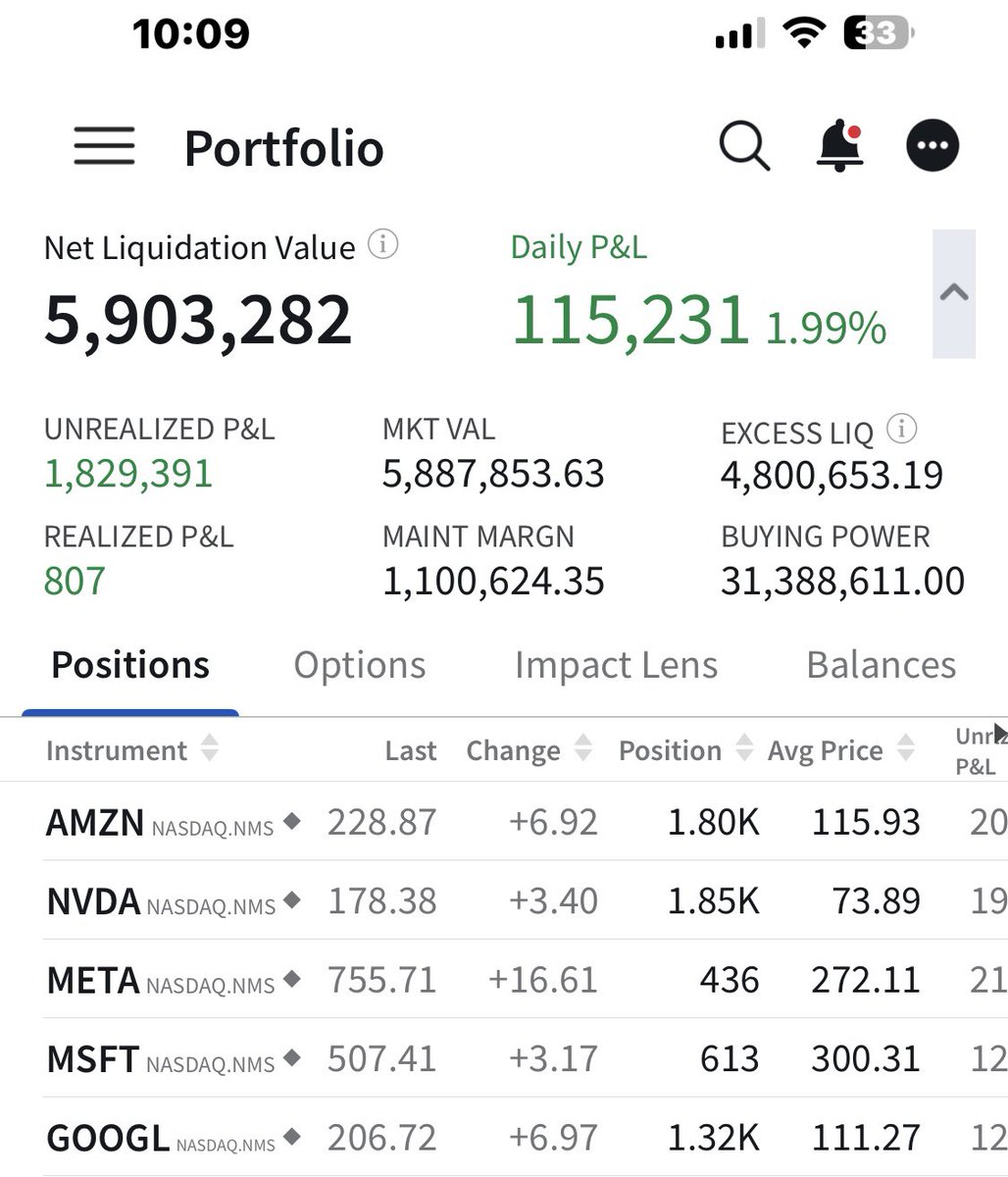Screen dimensions: 1008x1177
Task: Open the more options ellipsis menu
Action: [932, 145]
